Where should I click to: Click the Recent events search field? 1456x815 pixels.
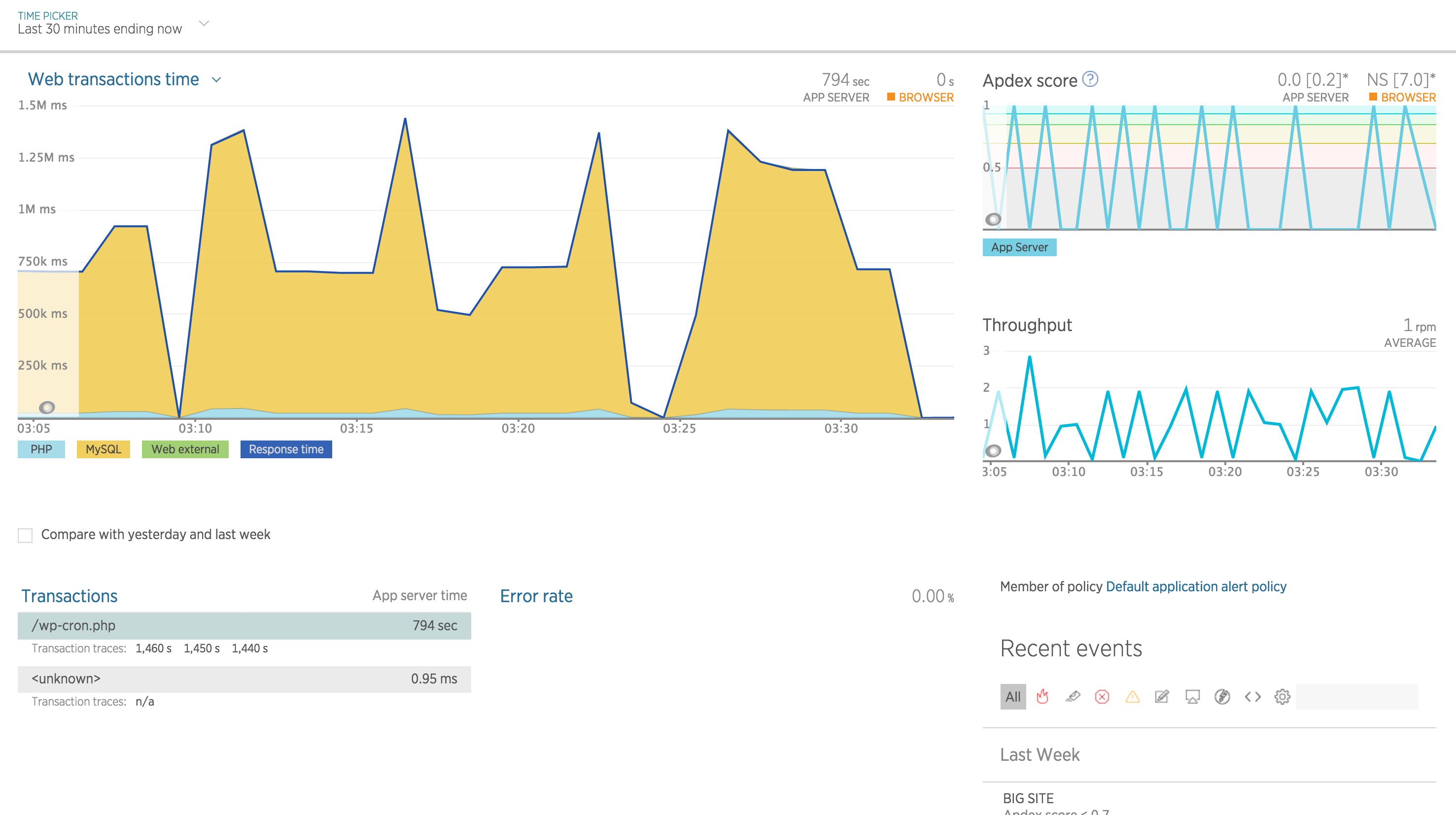coord(1356,696)
